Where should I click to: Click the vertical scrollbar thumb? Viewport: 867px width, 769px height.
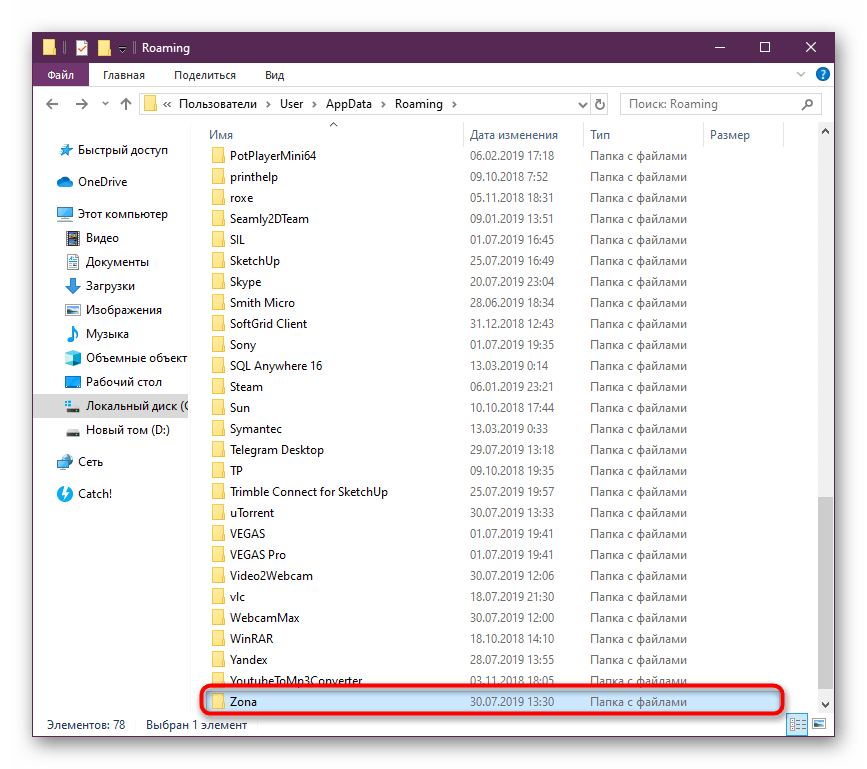click(825, 593)
